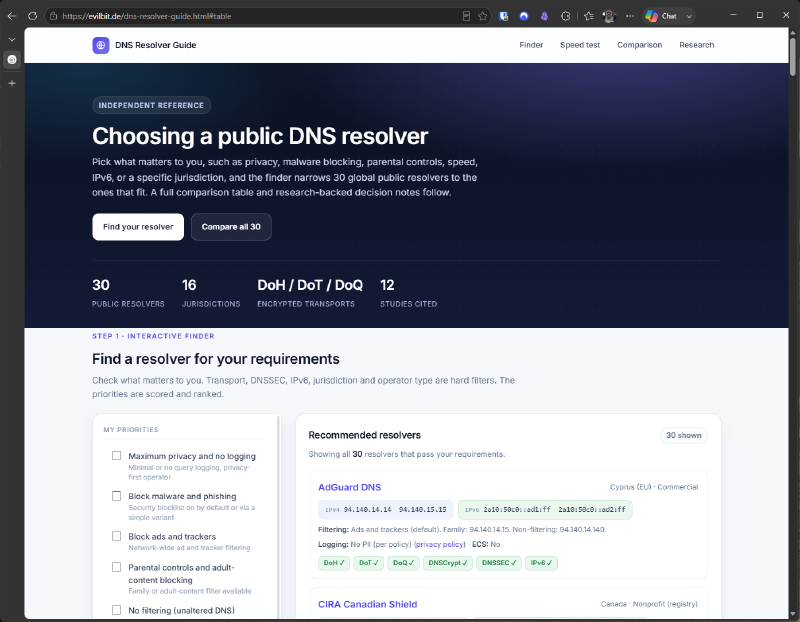The width and height of the screenshot is (800, 622).
Task: Click the MY PRIORITIES panel heading
Action: pos(131,430)
